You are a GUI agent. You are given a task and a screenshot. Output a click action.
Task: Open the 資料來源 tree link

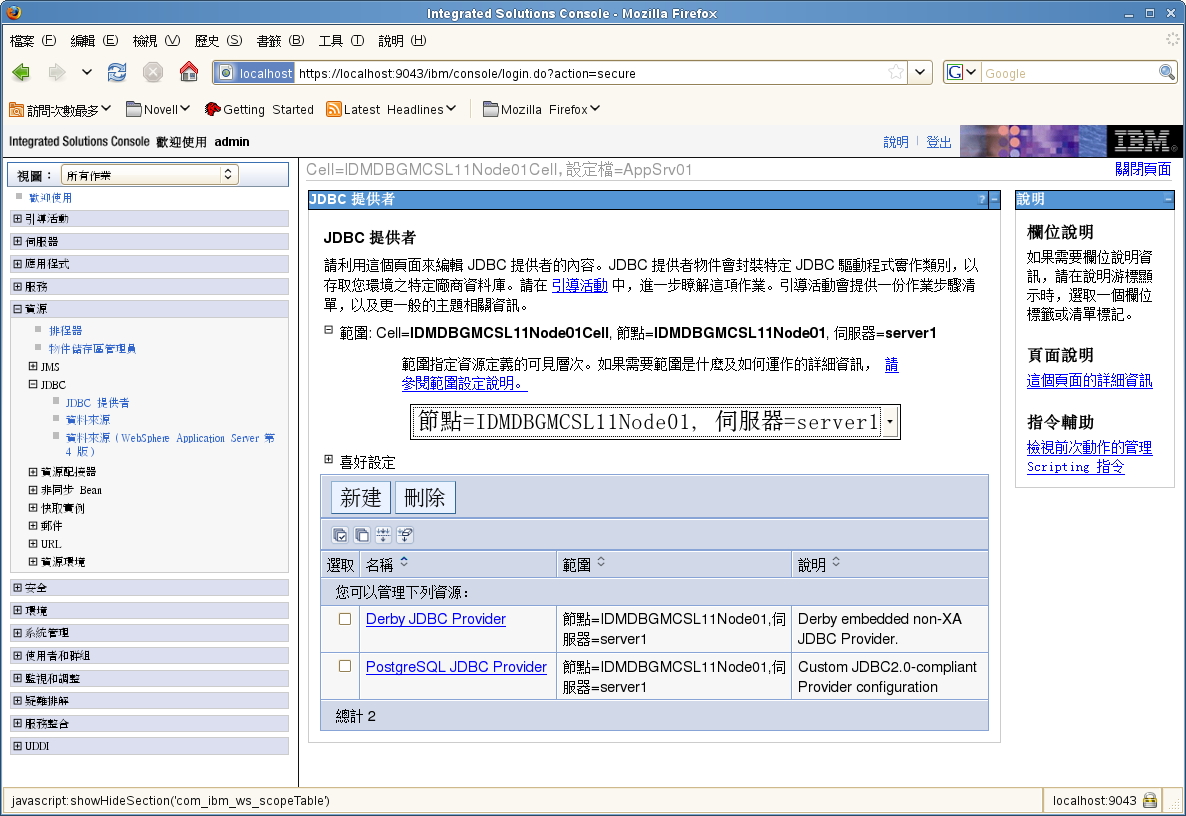click(88, 420)
